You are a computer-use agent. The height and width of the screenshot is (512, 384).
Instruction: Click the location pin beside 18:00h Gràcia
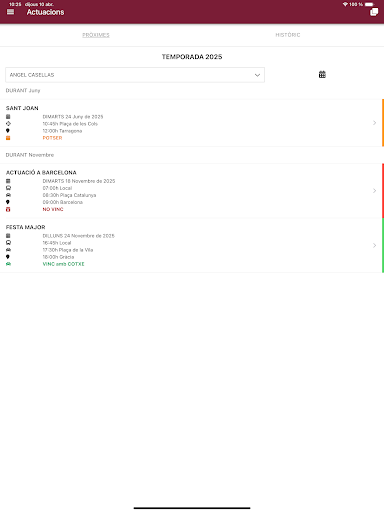8,257
